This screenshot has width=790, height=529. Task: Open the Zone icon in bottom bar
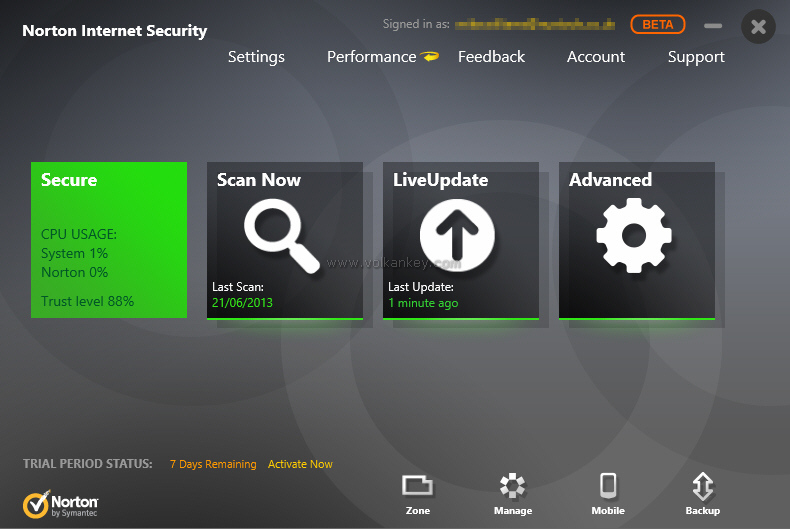(x=417, y=487)
